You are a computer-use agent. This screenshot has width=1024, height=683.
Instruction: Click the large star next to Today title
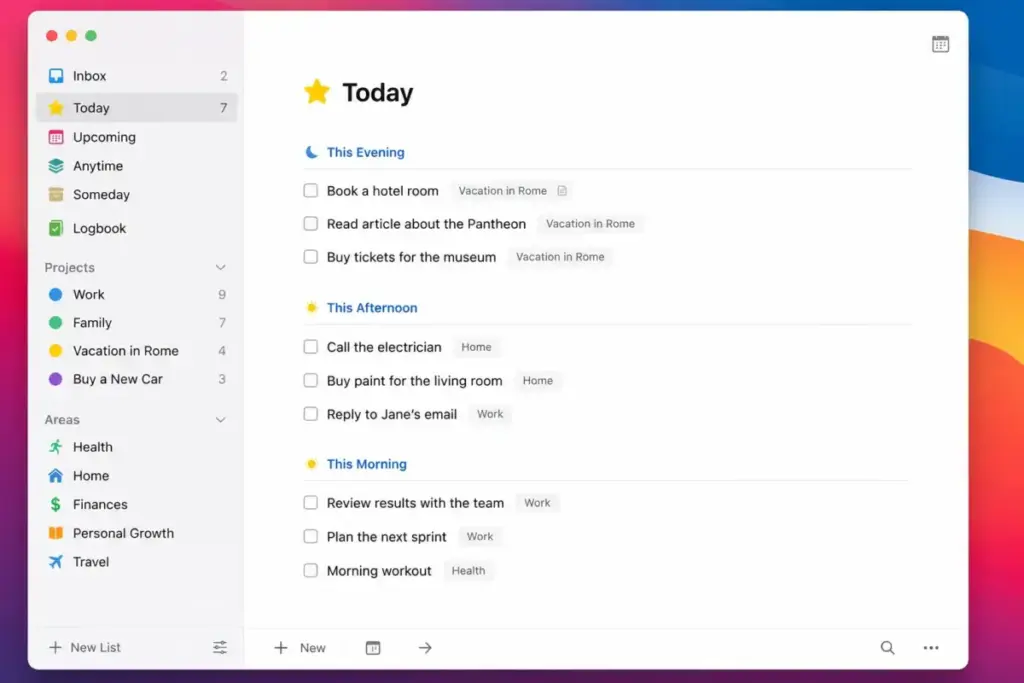(x=317, y=92)
